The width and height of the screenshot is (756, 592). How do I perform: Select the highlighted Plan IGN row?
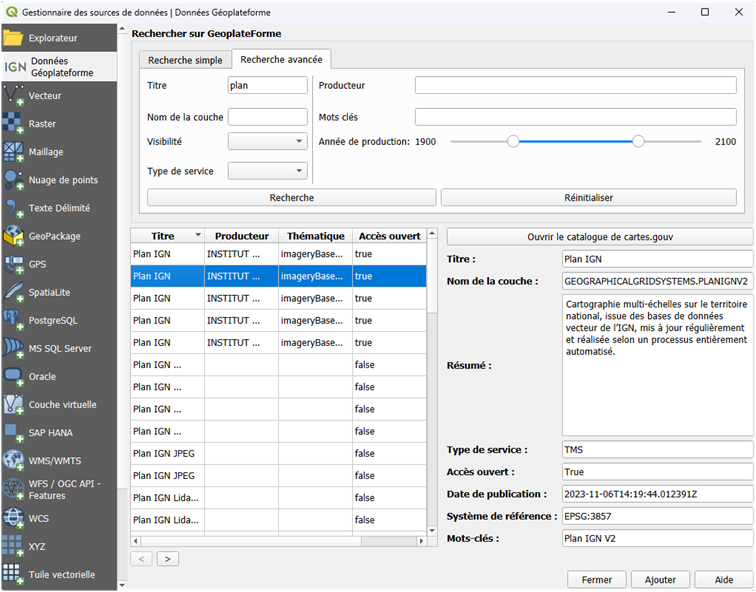(278, 276)
